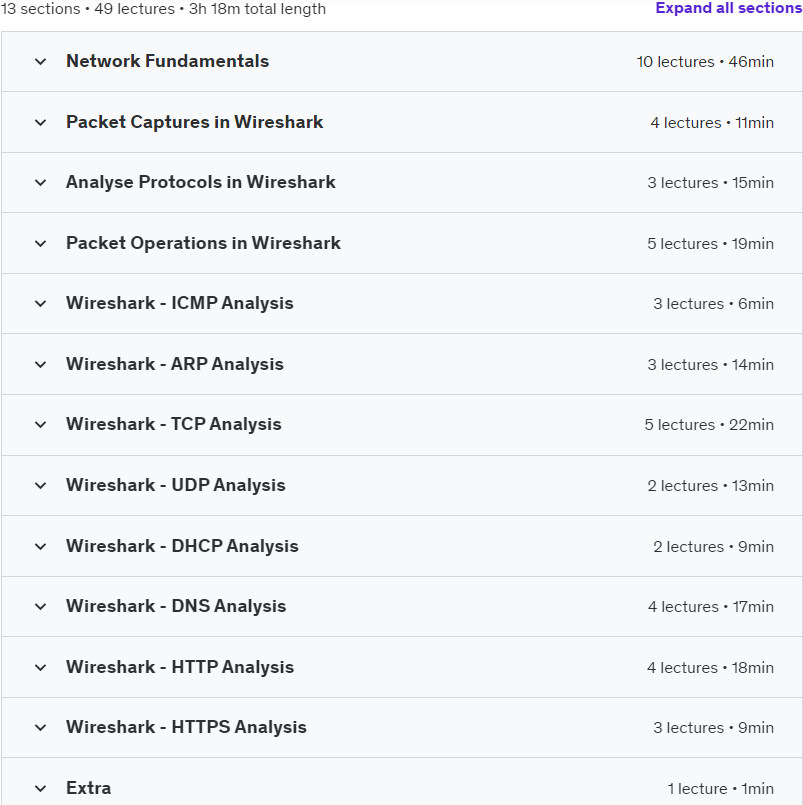Screen dimensions: 803x805
Task: Open Analyse Protocols in Wireshark title
Action: point(201,182)
